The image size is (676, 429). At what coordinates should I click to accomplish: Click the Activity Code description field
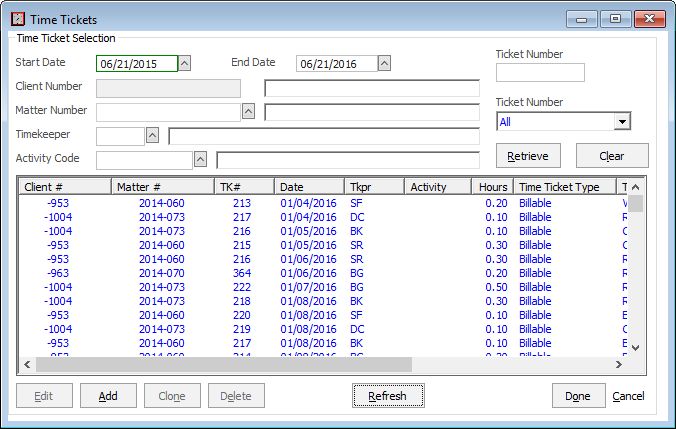coord(348,160)
